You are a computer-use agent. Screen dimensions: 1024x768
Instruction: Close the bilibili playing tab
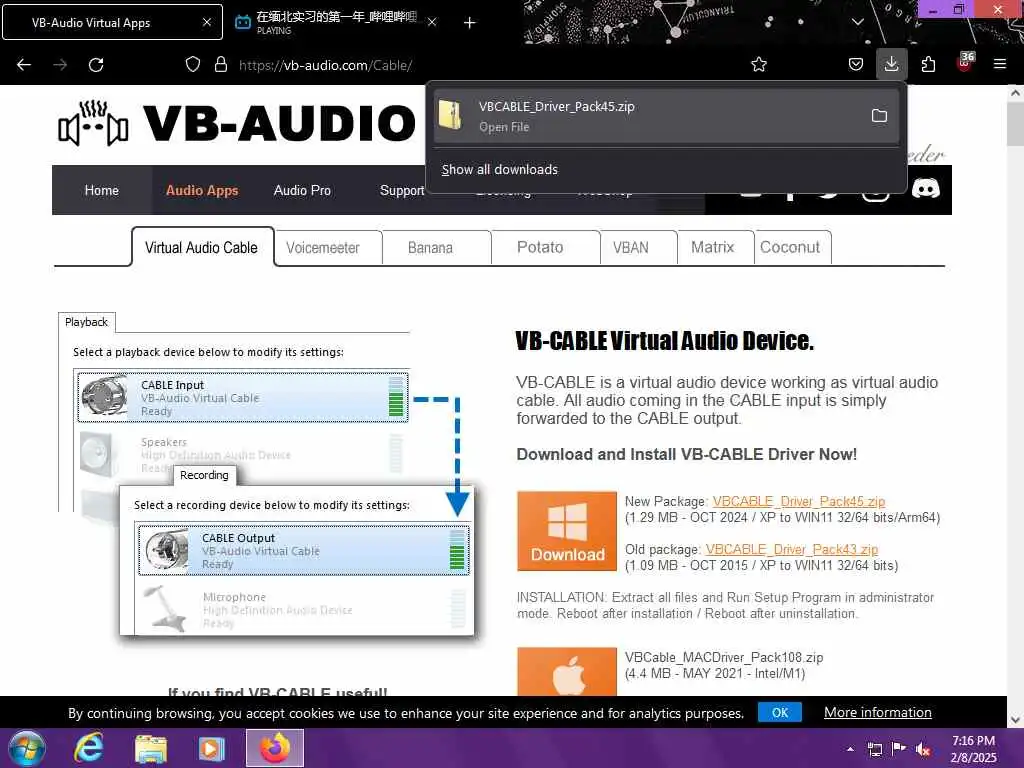point(432,22)
